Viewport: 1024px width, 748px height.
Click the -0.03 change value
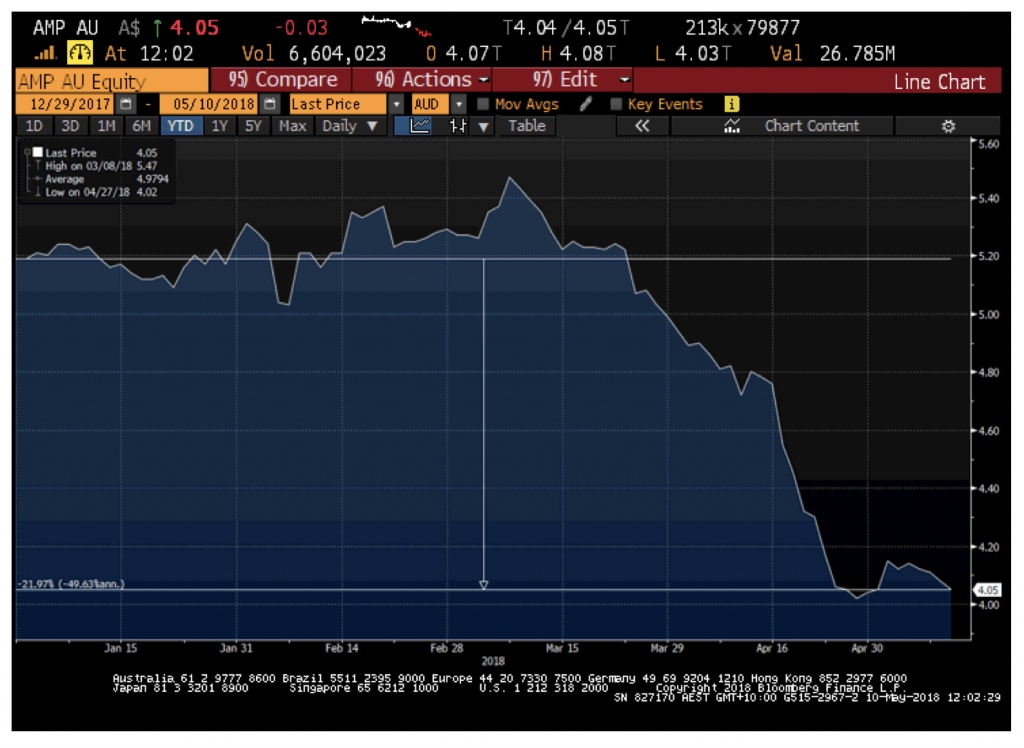pos(301,28)
